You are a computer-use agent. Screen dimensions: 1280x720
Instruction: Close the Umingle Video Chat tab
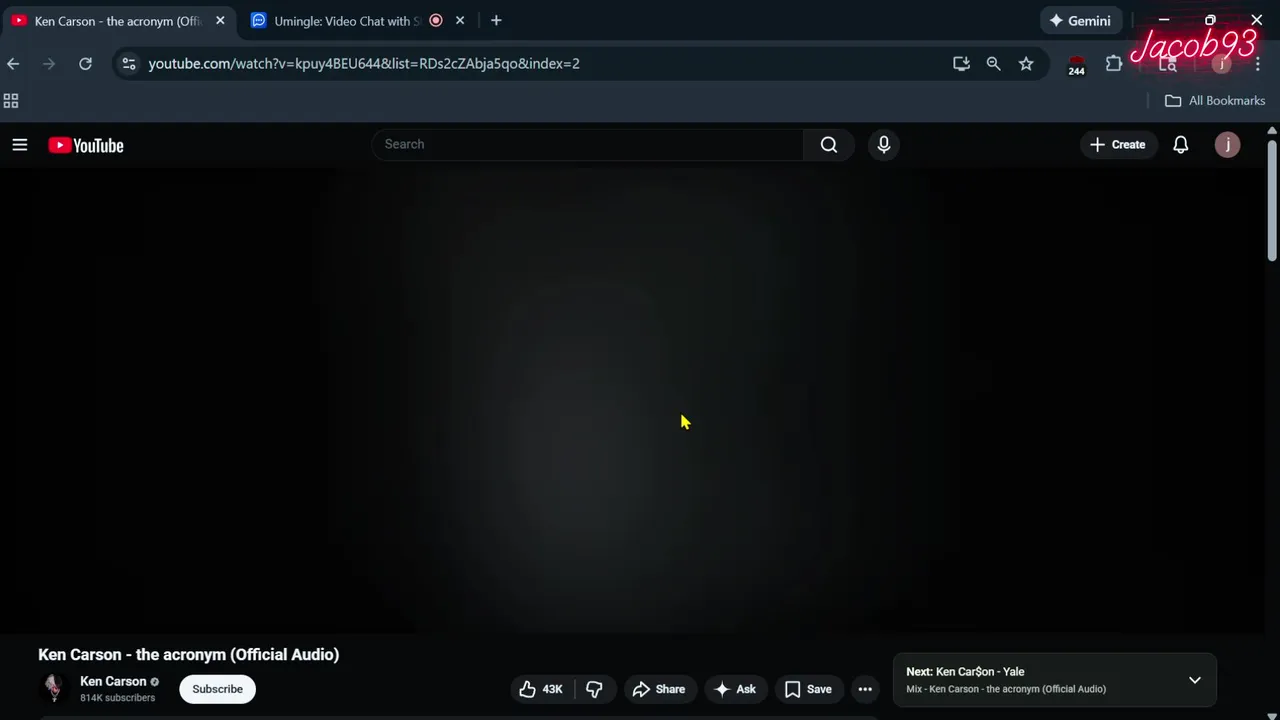point(460,20)
